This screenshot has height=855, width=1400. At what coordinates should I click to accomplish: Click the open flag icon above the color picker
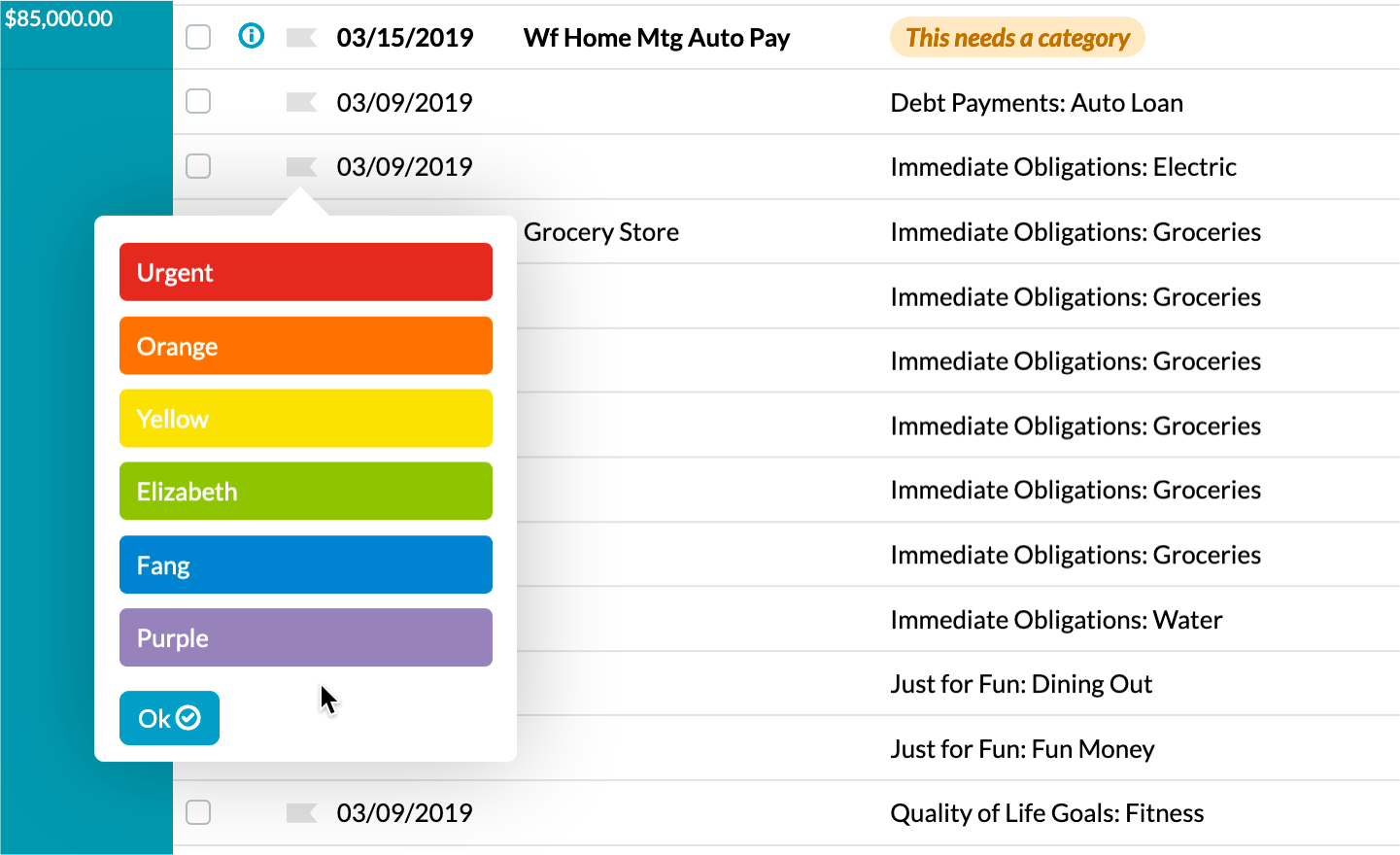pyautogui.click(x=301, y=165)
